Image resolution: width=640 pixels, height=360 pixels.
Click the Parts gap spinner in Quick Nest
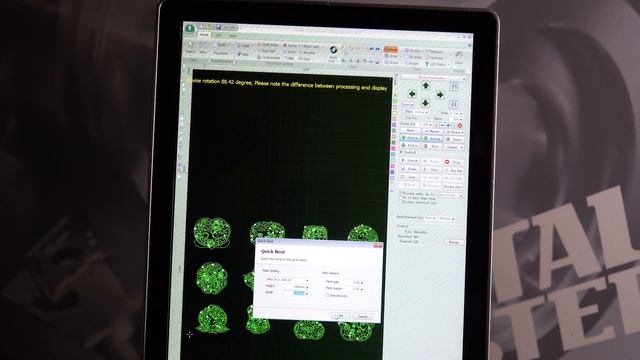(362, 283)
